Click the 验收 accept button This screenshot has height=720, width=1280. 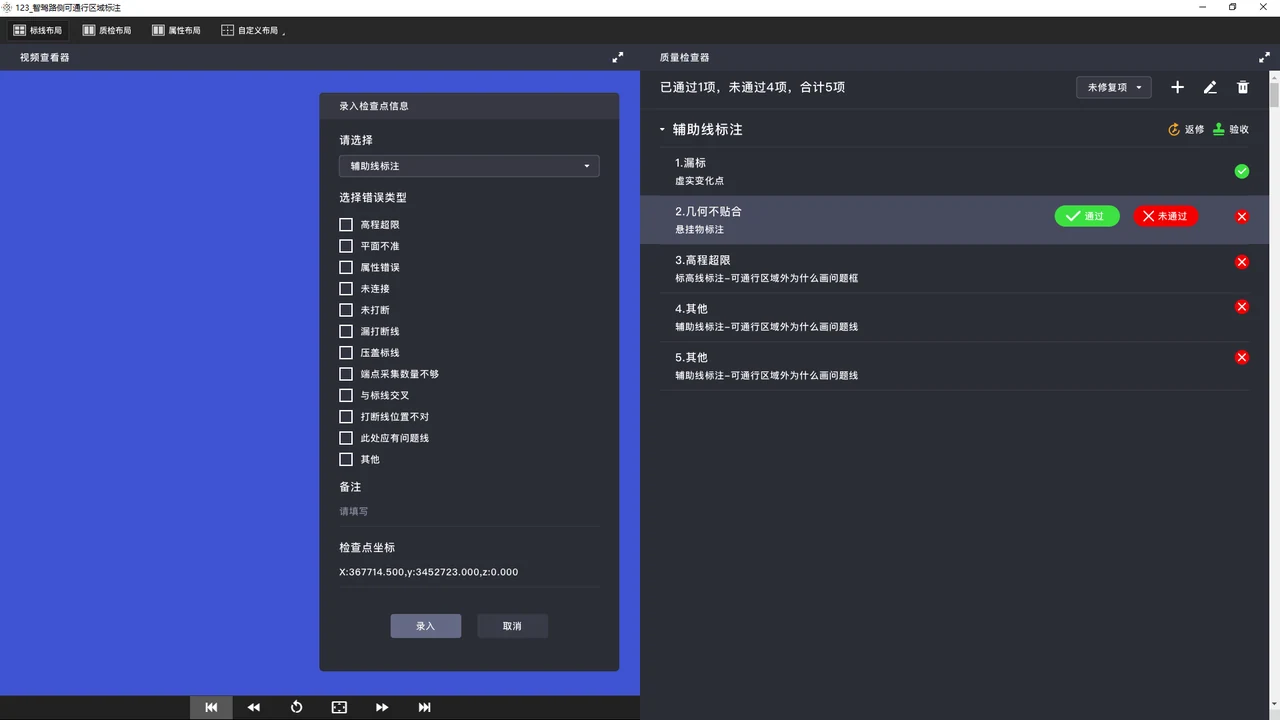(1231, 129)
